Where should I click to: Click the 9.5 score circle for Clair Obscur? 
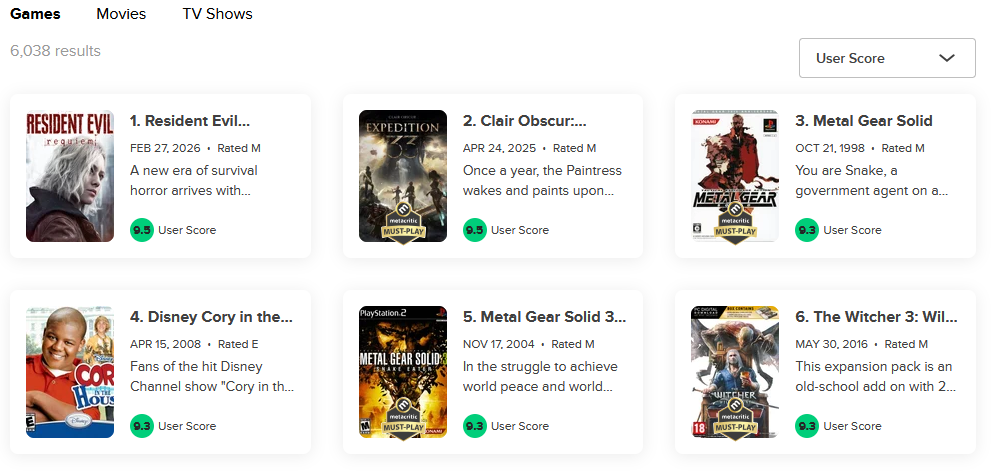tap(475, 230)
